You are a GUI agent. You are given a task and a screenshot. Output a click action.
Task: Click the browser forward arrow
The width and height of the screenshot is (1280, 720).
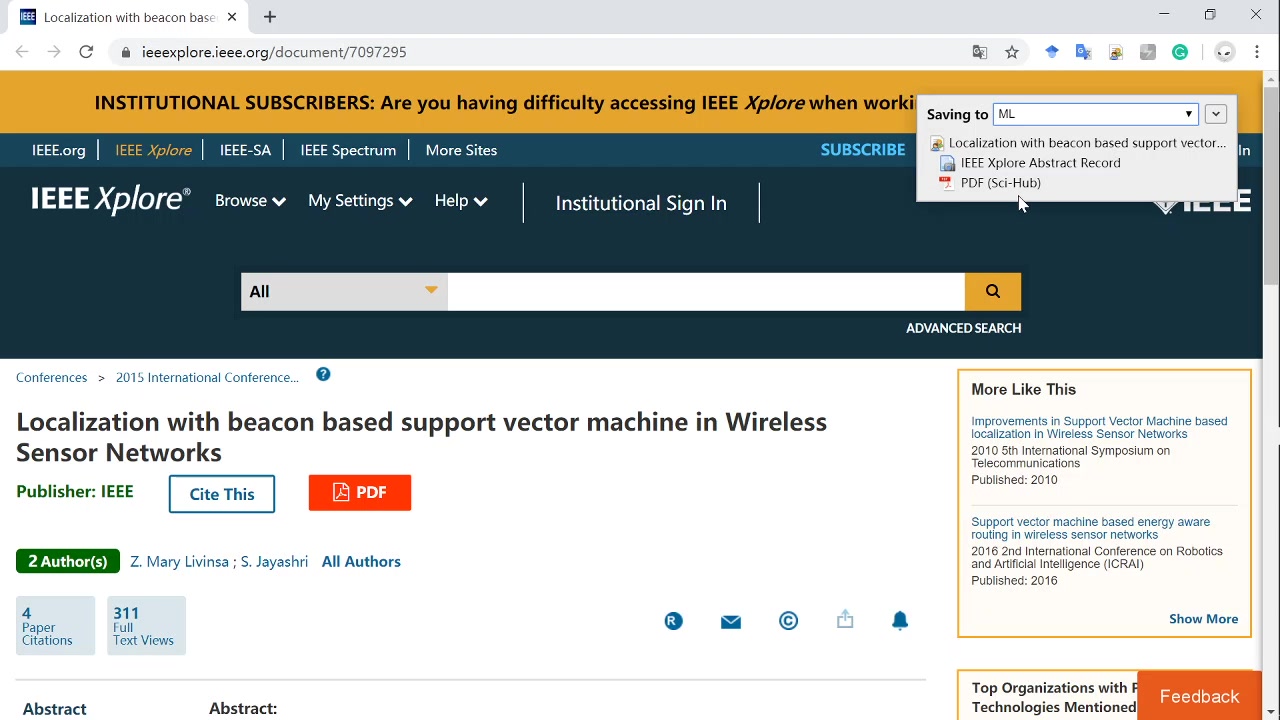click(54, 52)
